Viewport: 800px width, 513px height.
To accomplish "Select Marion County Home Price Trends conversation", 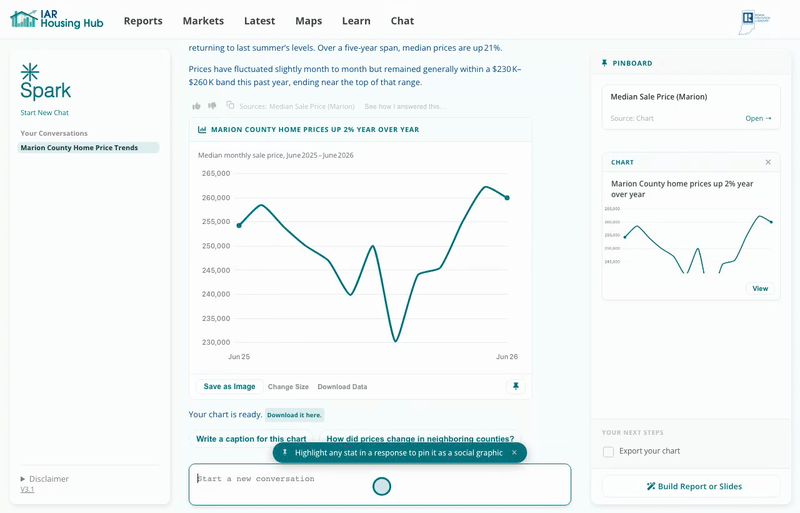I will [88, 148].
